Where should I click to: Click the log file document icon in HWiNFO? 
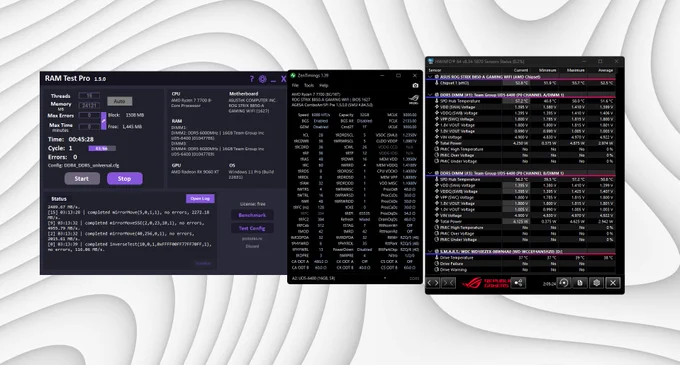[x=580, y=283]
